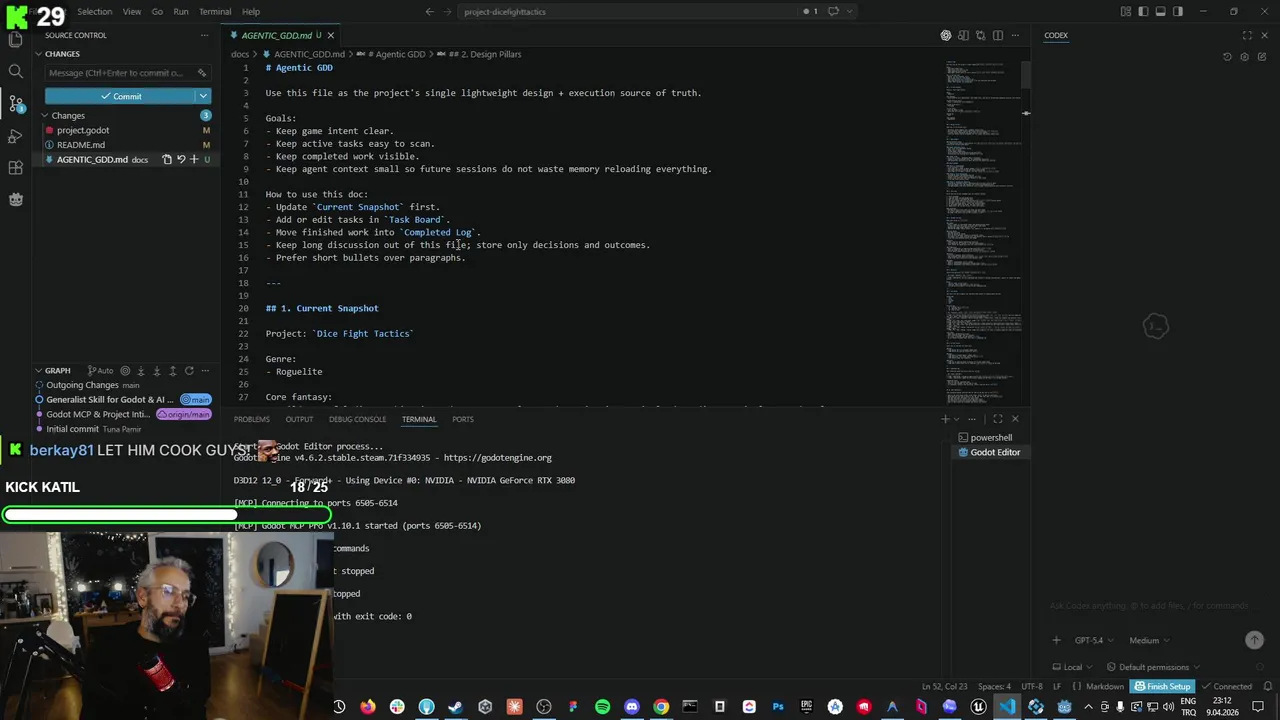Discard changes for AGENTIC_GDD.md

click(x=181, y=160)
